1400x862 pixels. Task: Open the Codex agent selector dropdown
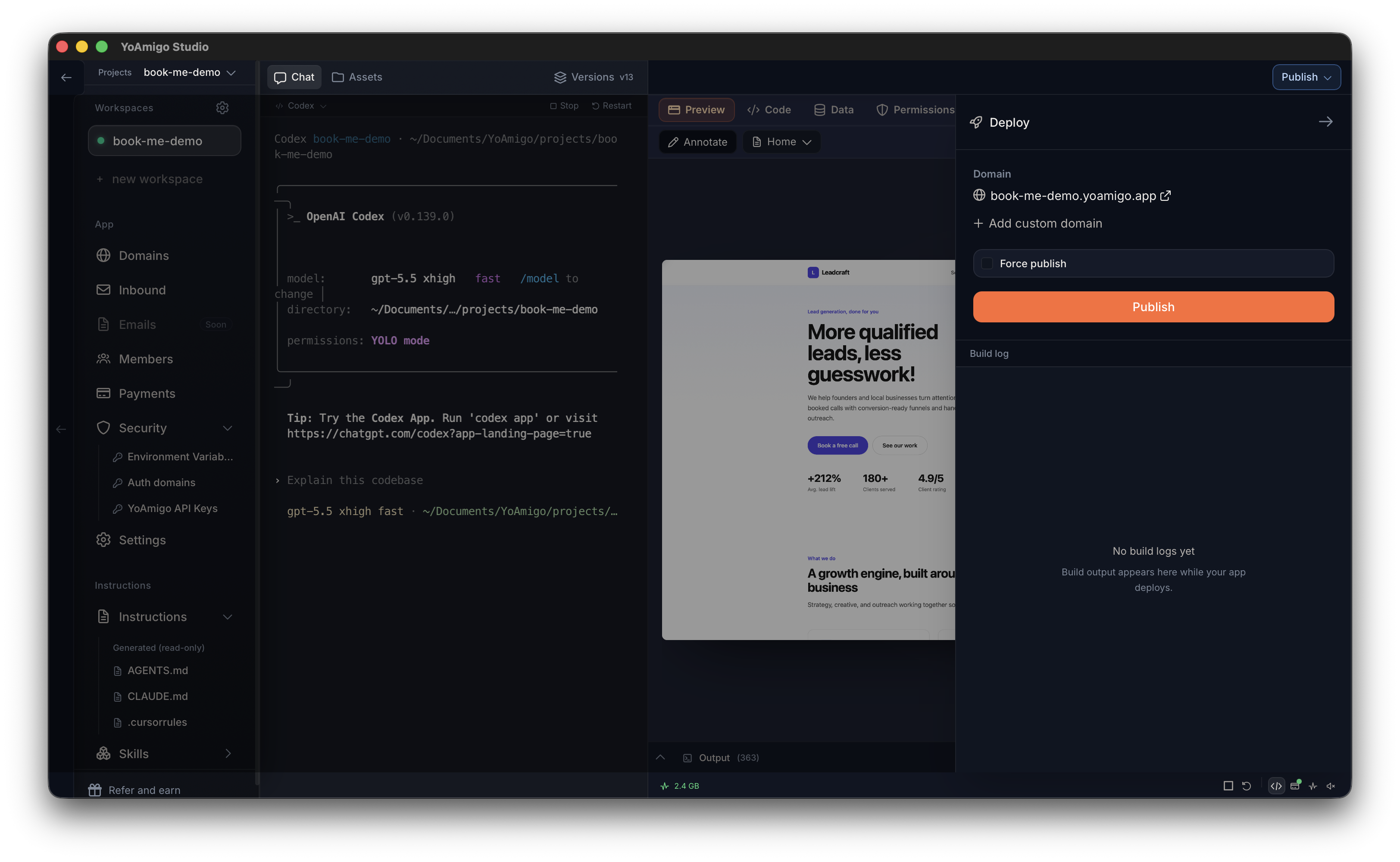click(x=301, y=106)
